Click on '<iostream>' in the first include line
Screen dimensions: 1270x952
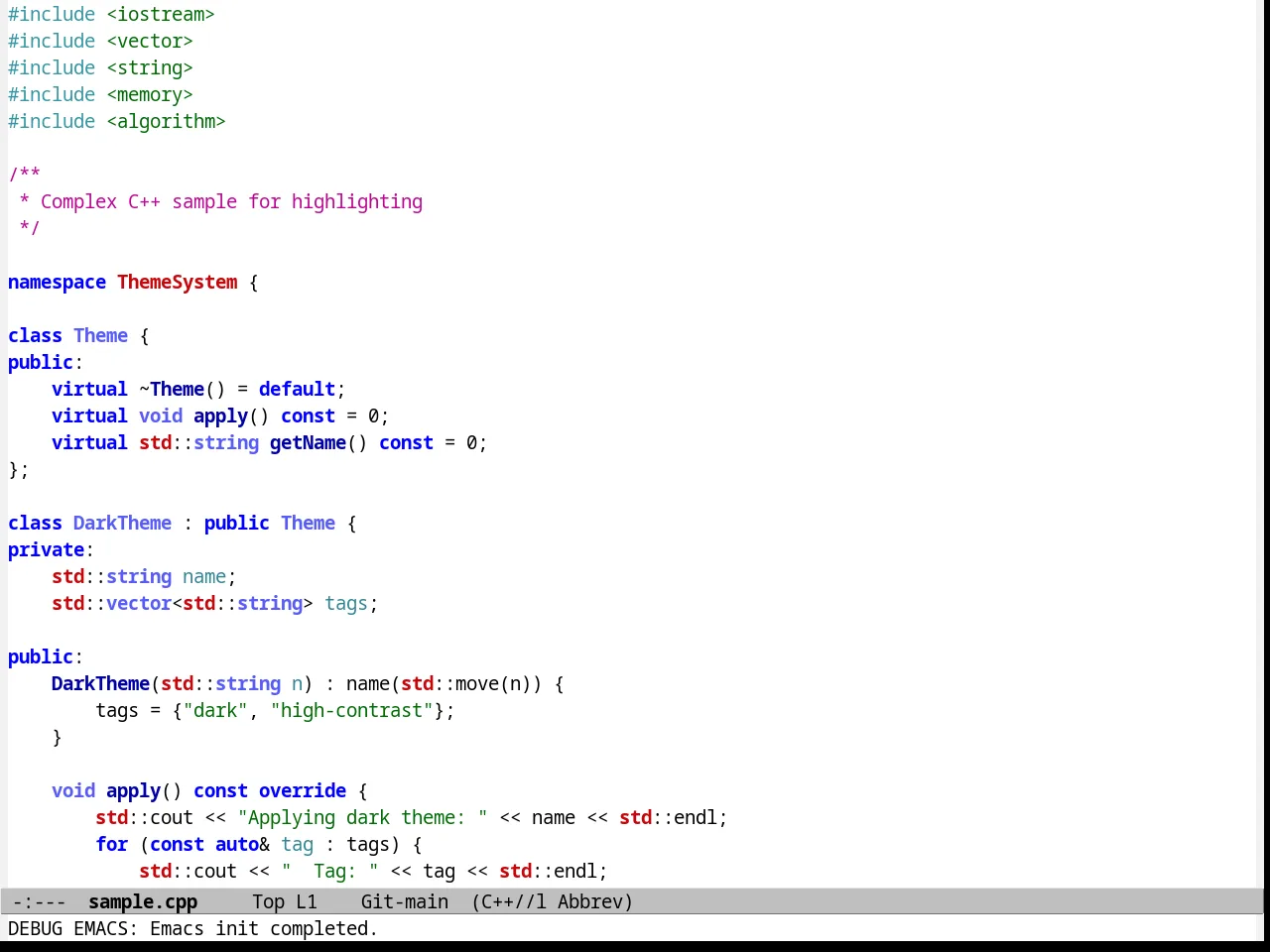coord(161,14)
